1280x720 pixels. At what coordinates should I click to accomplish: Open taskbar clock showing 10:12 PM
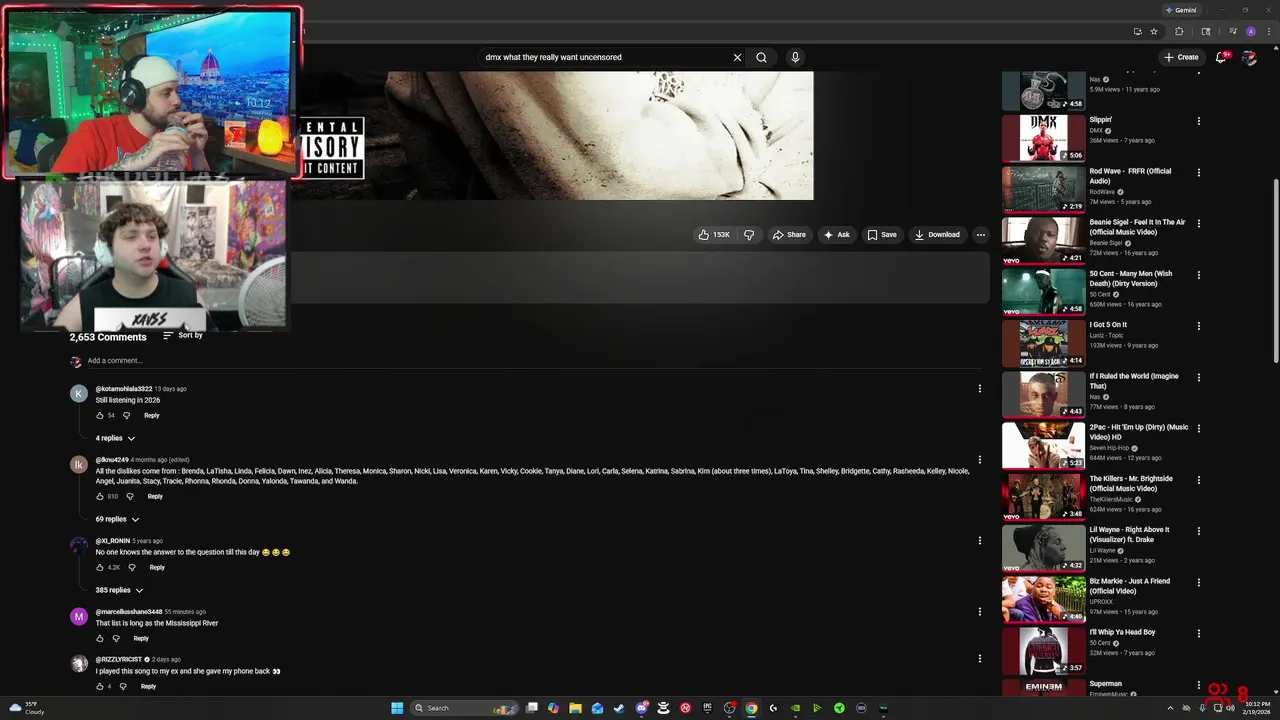tap(1254, 708)
